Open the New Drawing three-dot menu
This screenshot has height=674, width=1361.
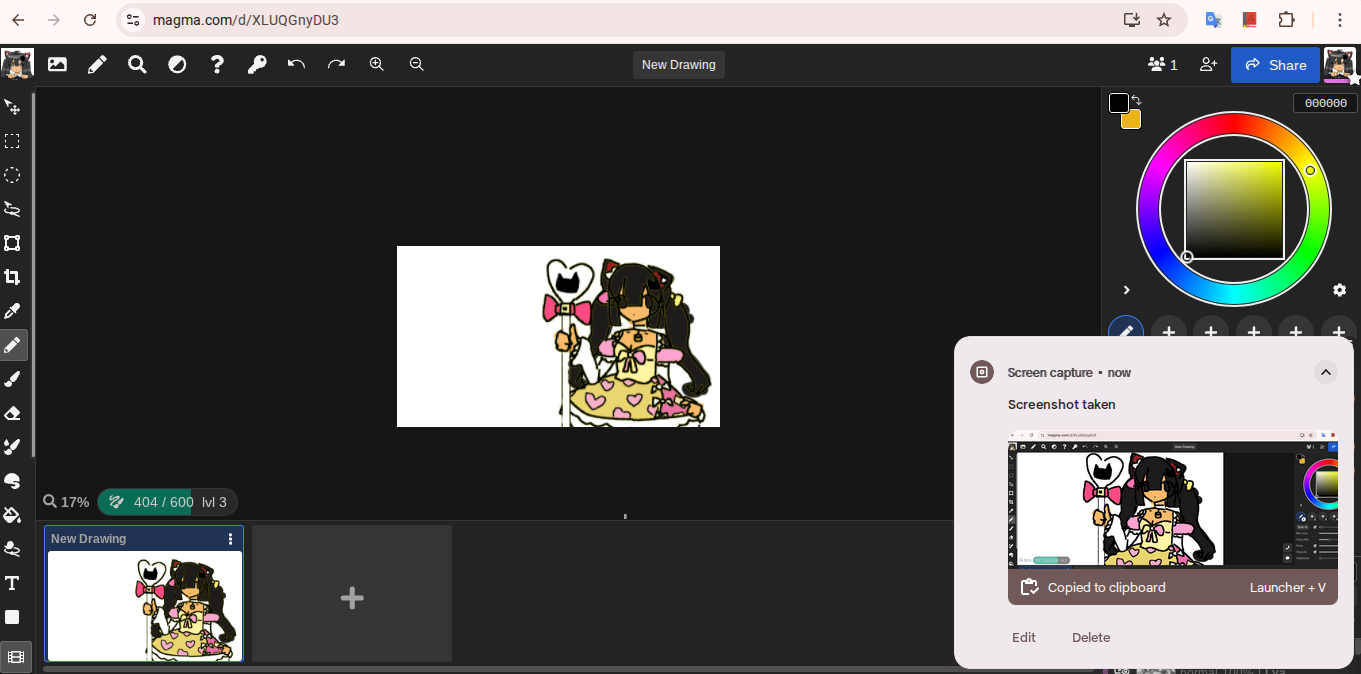click(231, 539)
